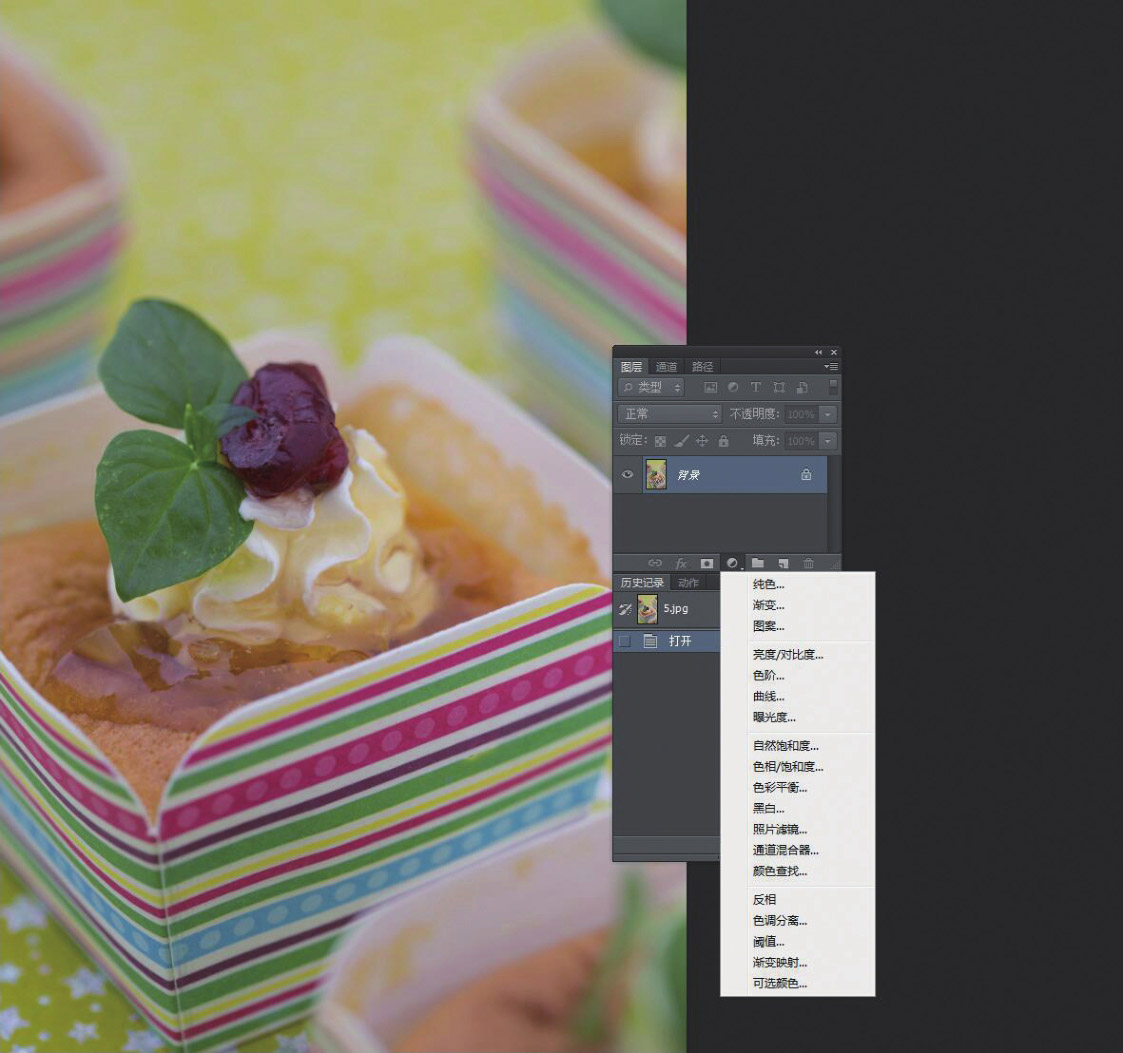Click the lock image pixels brush icon
Image resolution: width=1123 pixels, height=1053 pixels.
coord(680,441)
